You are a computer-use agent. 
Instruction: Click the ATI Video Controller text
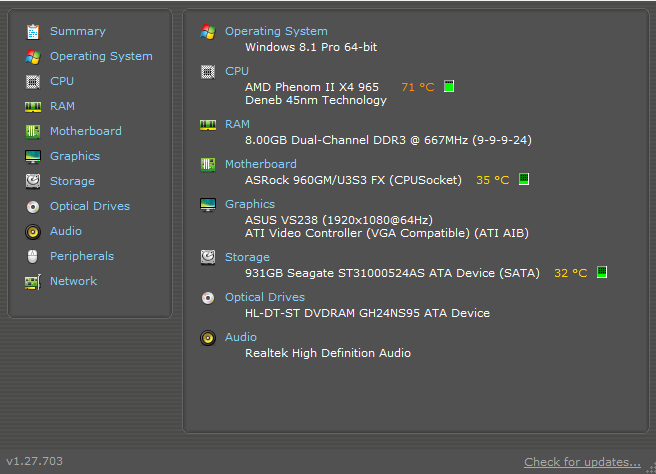387,233
